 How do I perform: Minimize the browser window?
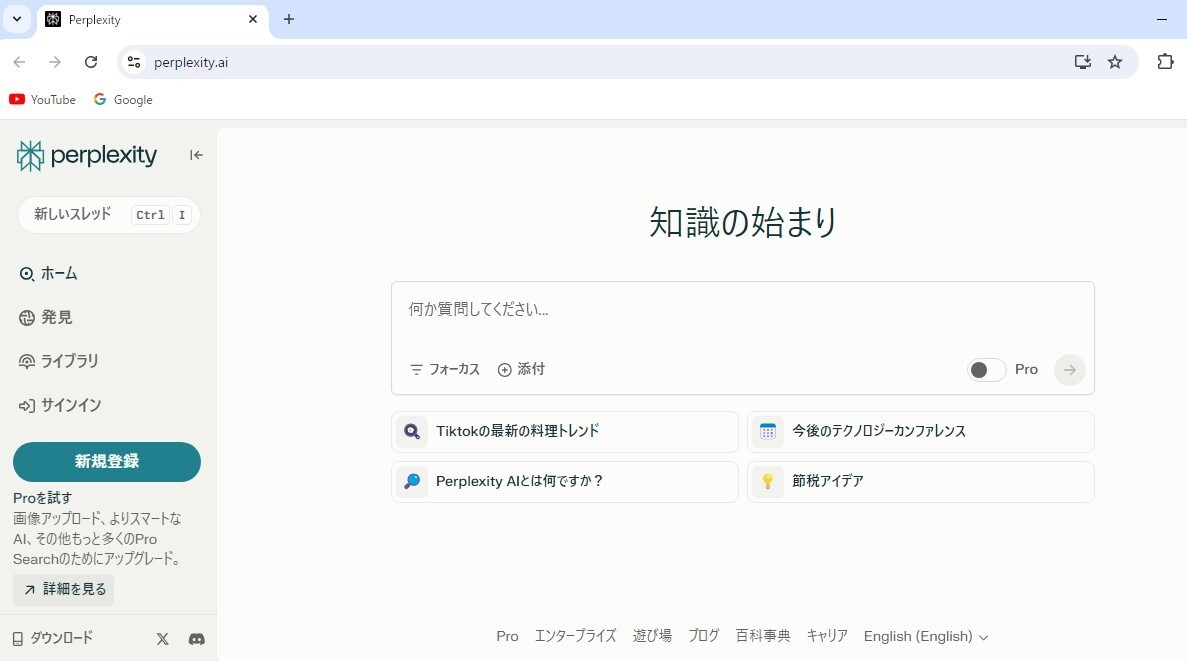click(x=1162, y=20)
